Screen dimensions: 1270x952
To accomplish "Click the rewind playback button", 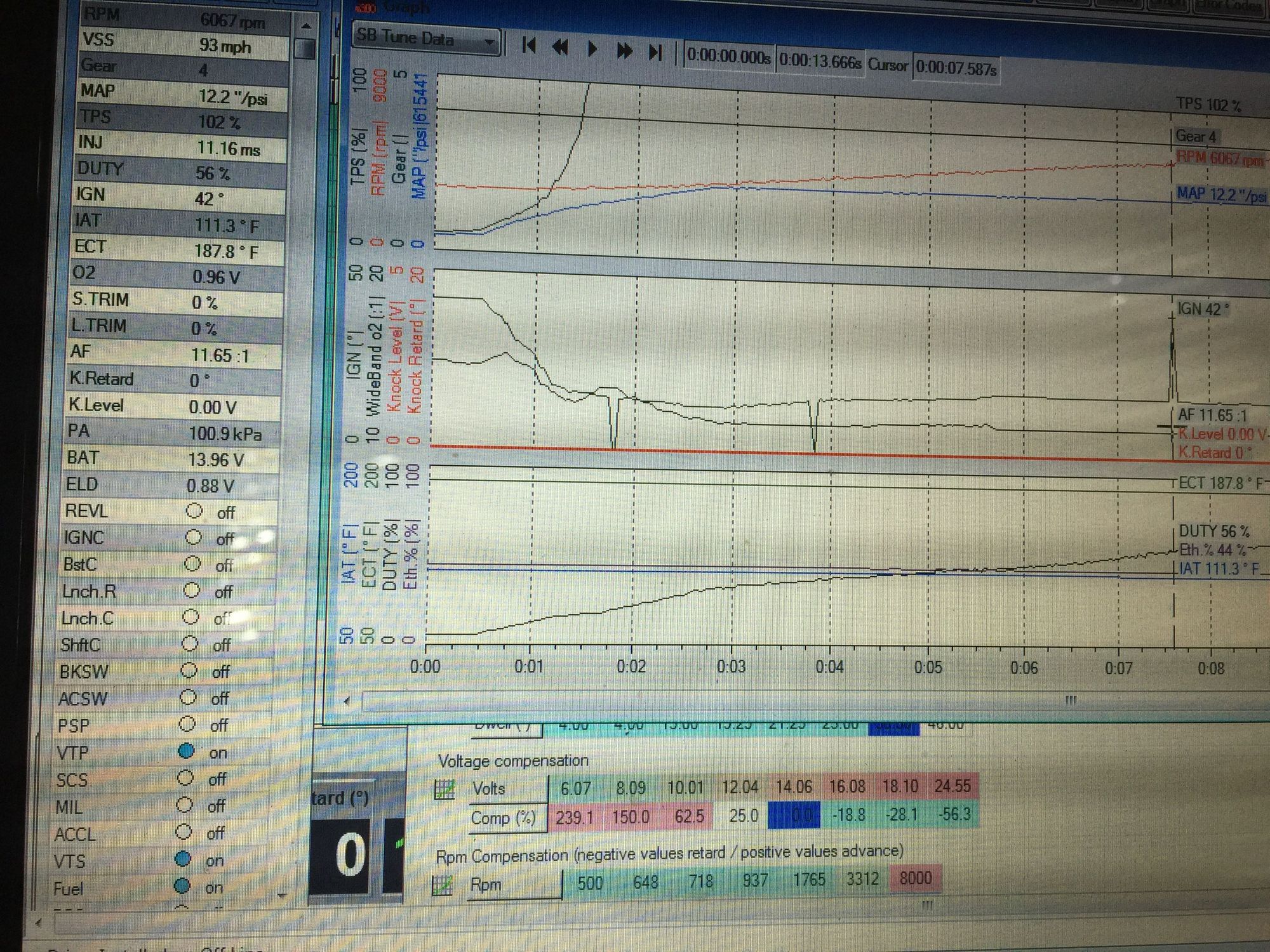I will [560, 47].
